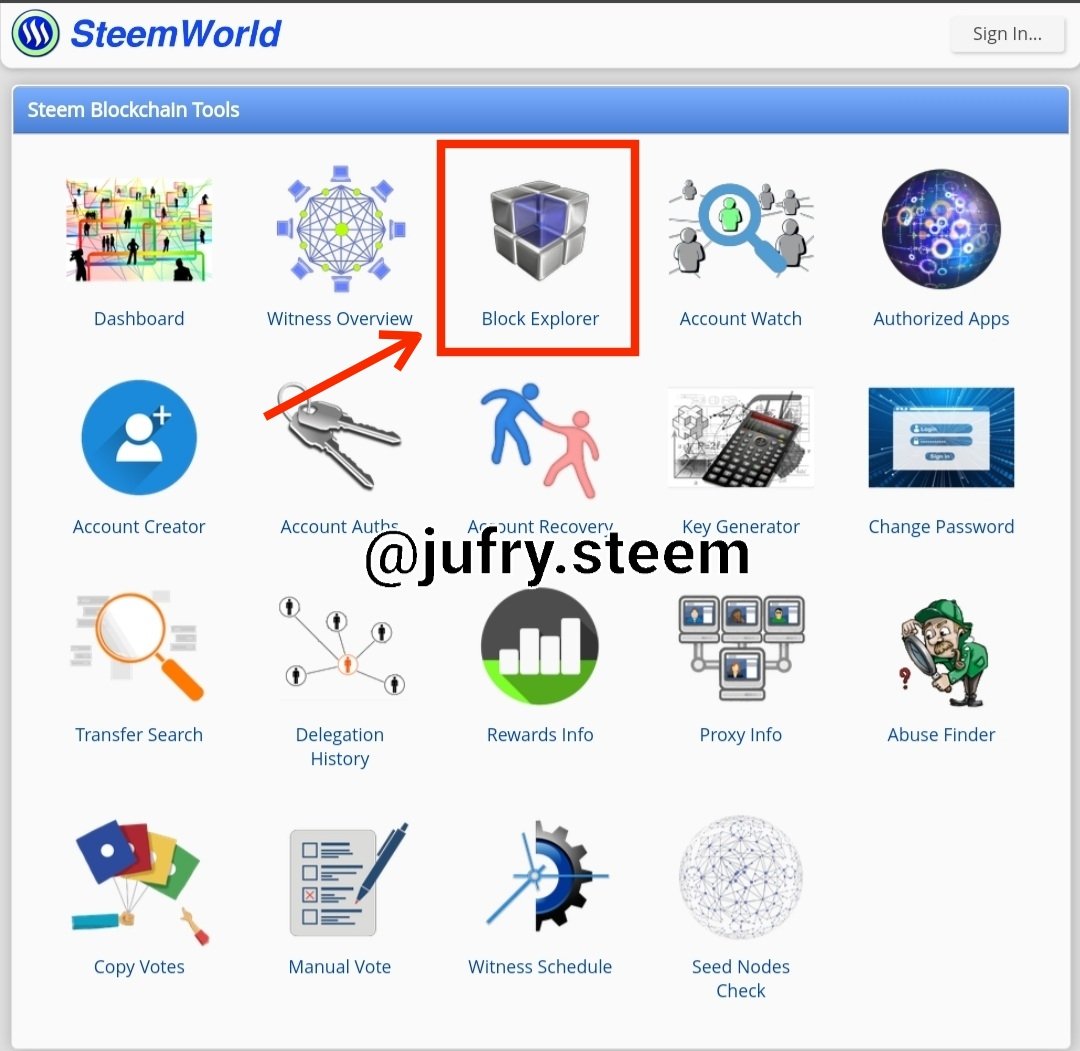Click the Change Password login-screen icon

[x=941, y=437]
